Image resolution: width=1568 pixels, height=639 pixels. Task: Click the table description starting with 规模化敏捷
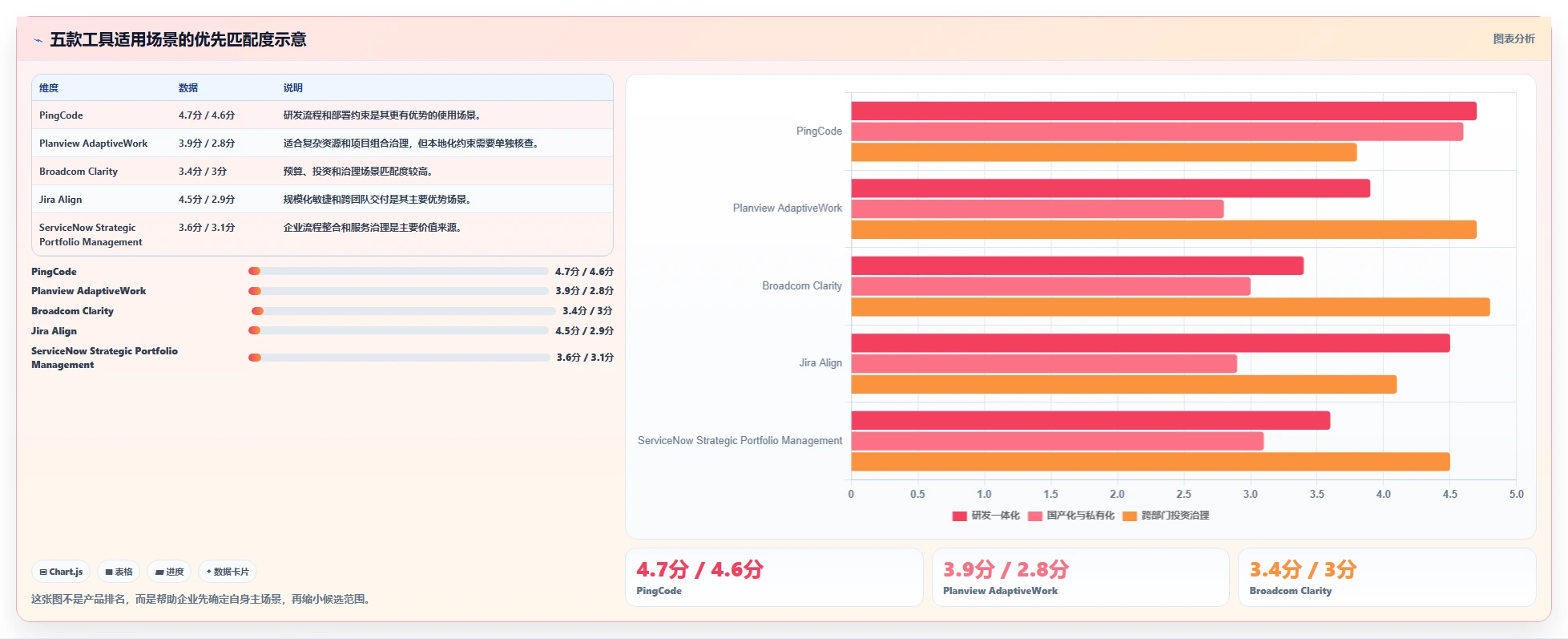377,200
